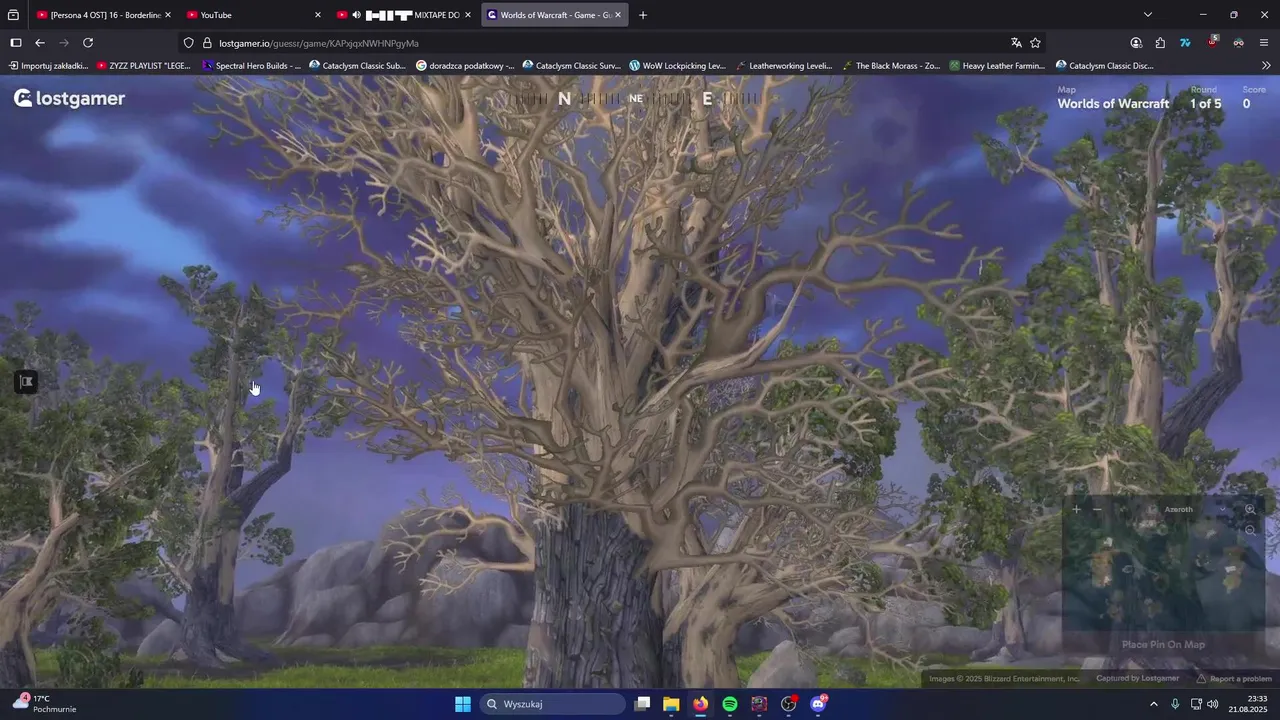Switch to the MIXTAPE tab
1280x720 pixels.
pyautogui.click(x=403, y=15)
